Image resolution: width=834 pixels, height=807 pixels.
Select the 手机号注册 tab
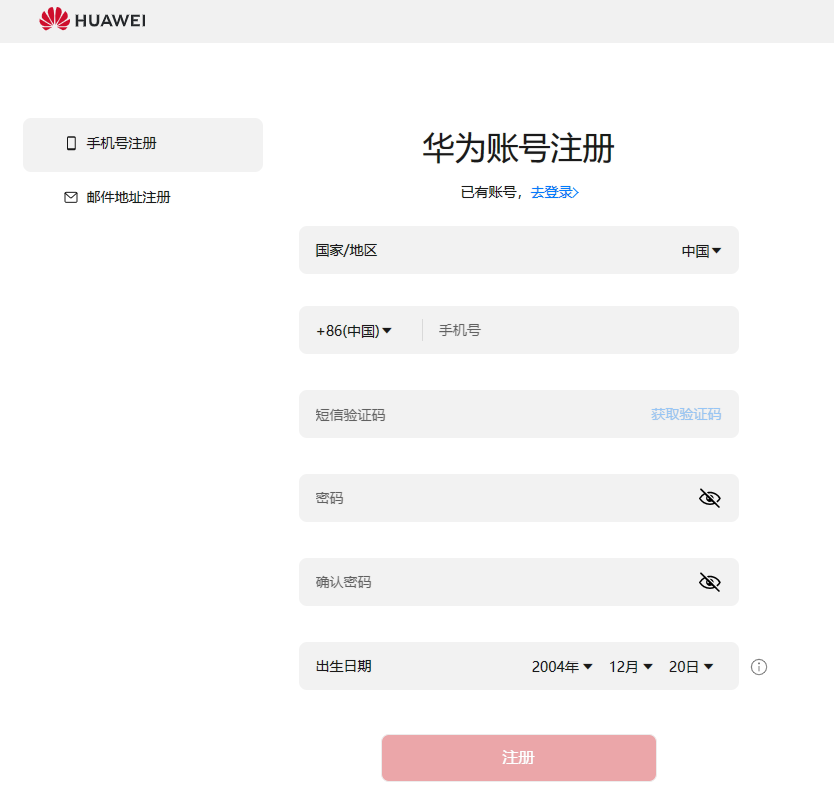[x=143, y=145]
